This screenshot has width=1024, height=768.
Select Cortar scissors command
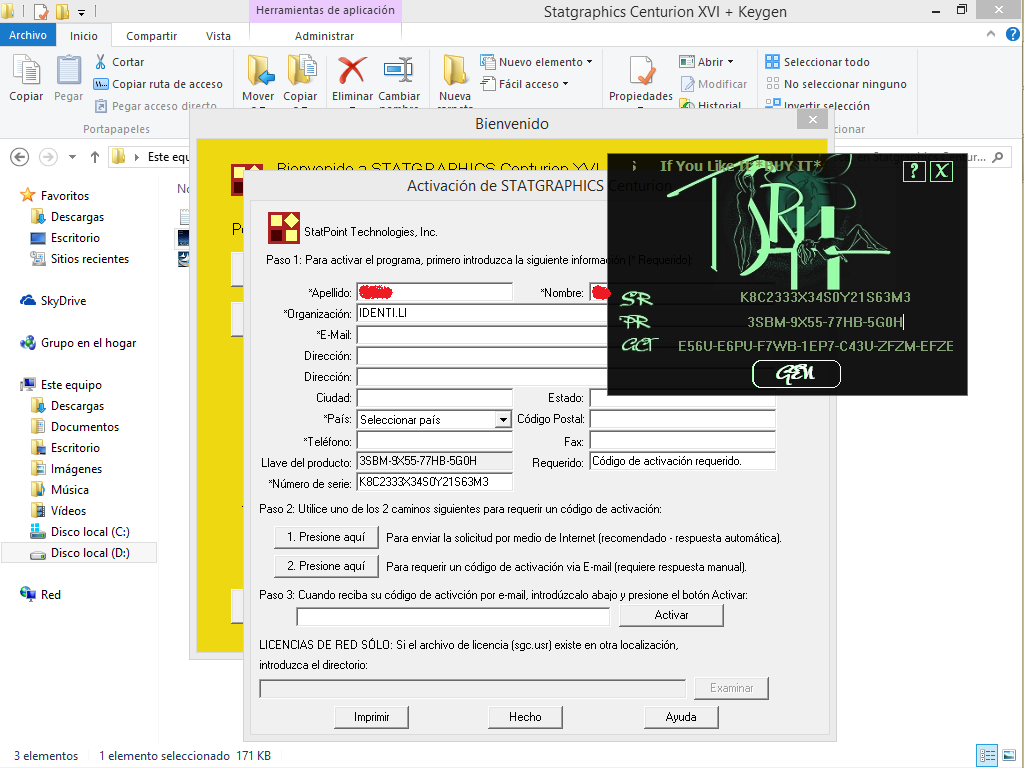120,62
